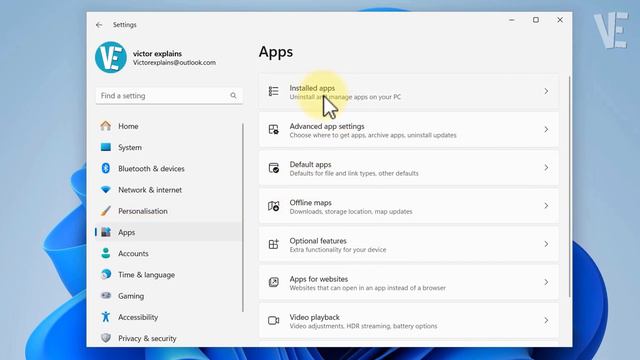Select Network & internet
The width and height of the screenshot is (640, 360).
[150, 190]
